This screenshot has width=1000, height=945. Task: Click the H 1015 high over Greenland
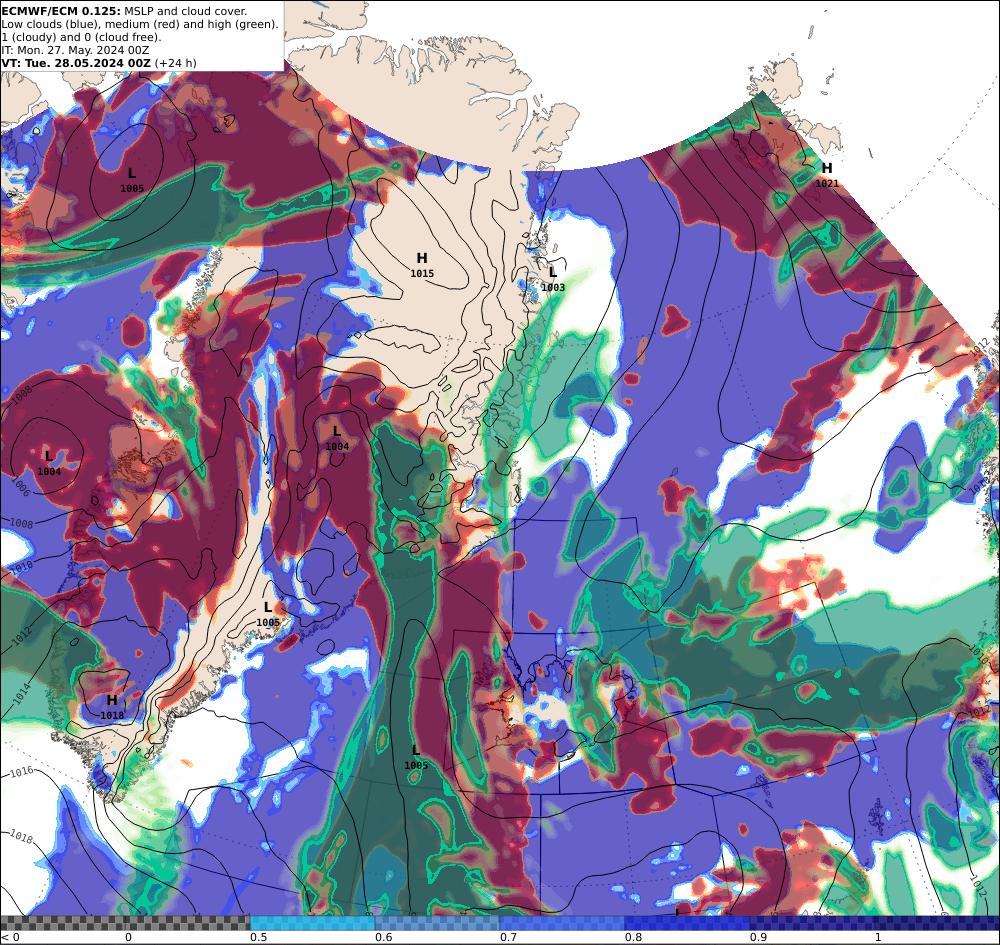point(422,265)
